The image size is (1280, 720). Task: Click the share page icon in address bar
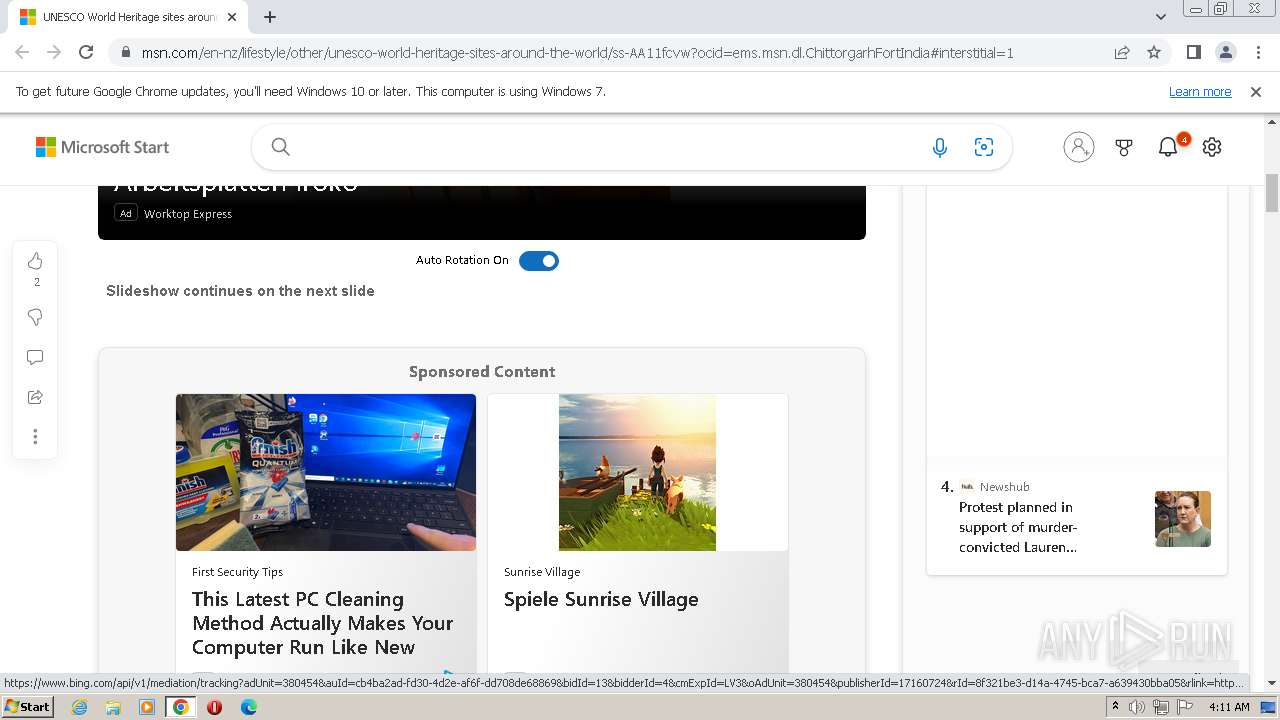1122,52
